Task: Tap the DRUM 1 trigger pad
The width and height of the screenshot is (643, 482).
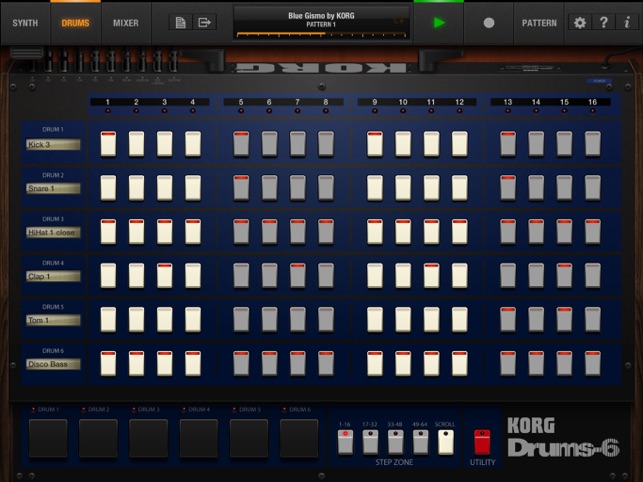Action: 48,438
